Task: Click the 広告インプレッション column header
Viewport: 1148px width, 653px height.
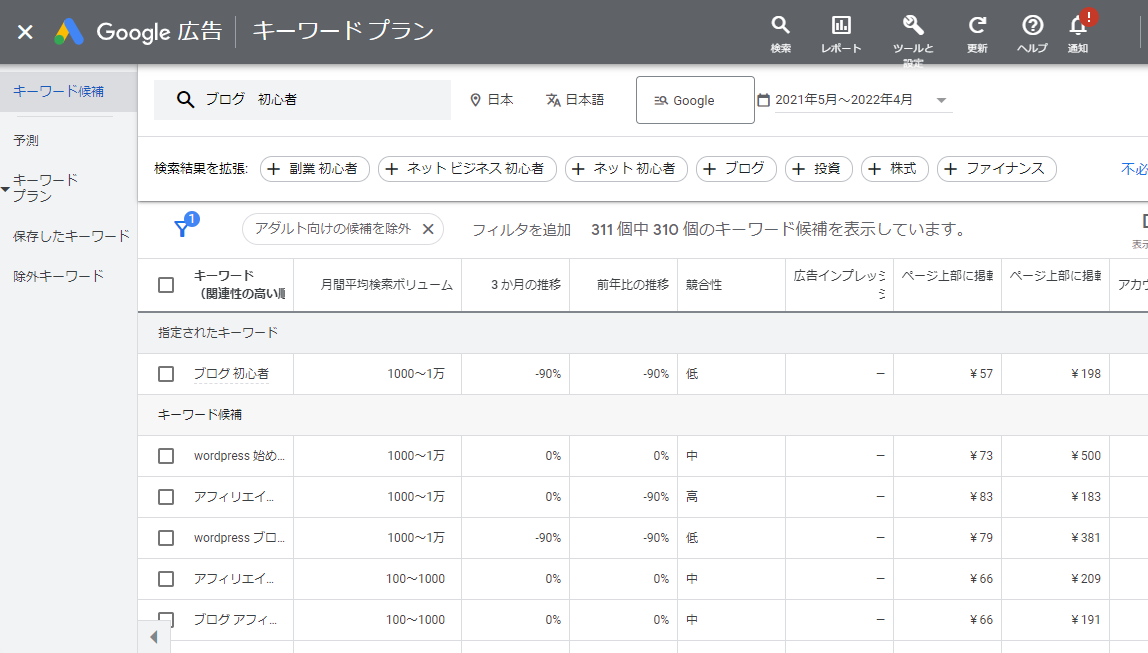Action: coord(839,284)
